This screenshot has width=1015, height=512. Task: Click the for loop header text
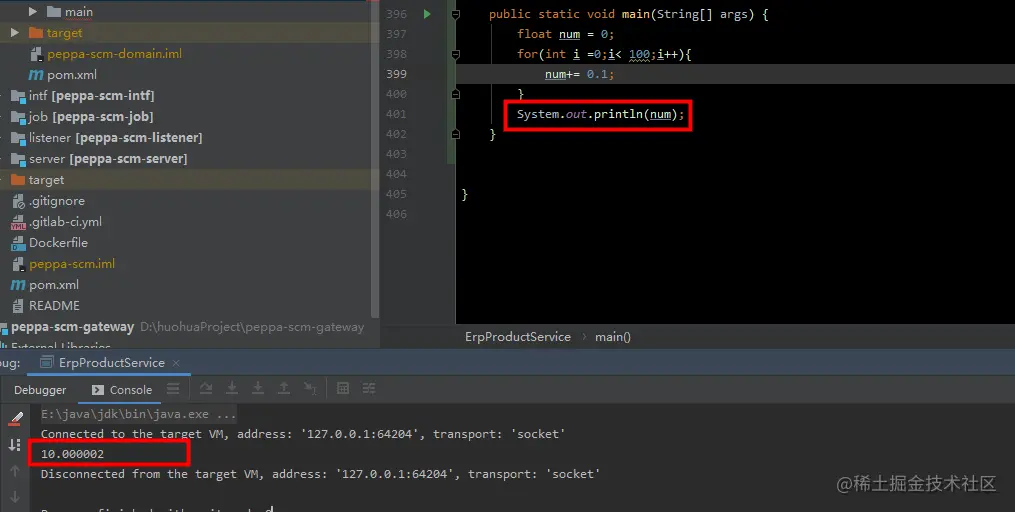604,54
